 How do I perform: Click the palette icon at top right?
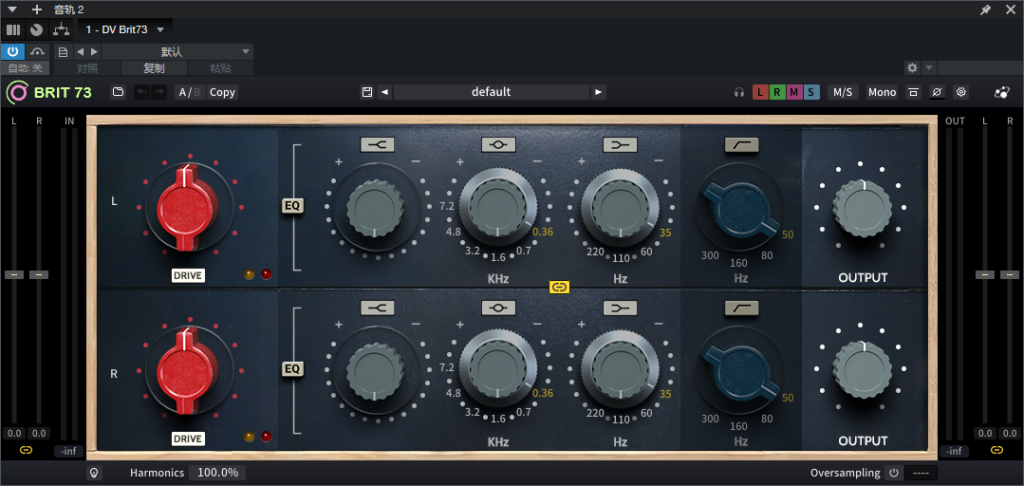1002,92
